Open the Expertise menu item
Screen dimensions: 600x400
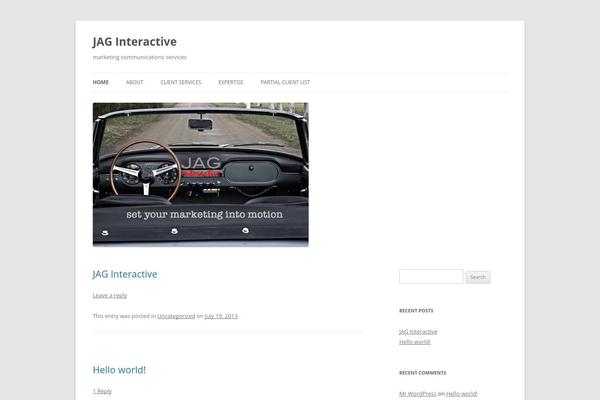tap(231, 82)
